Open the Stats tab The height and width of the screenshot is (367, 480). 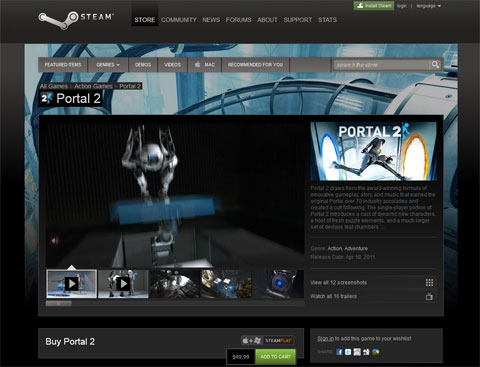pos(327,20)
